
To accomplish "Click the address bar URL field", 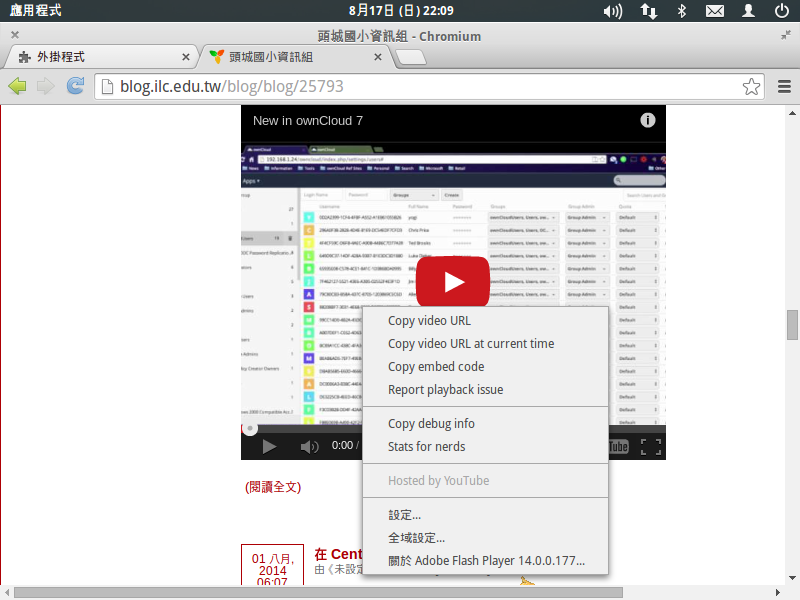I will [429, 87].
